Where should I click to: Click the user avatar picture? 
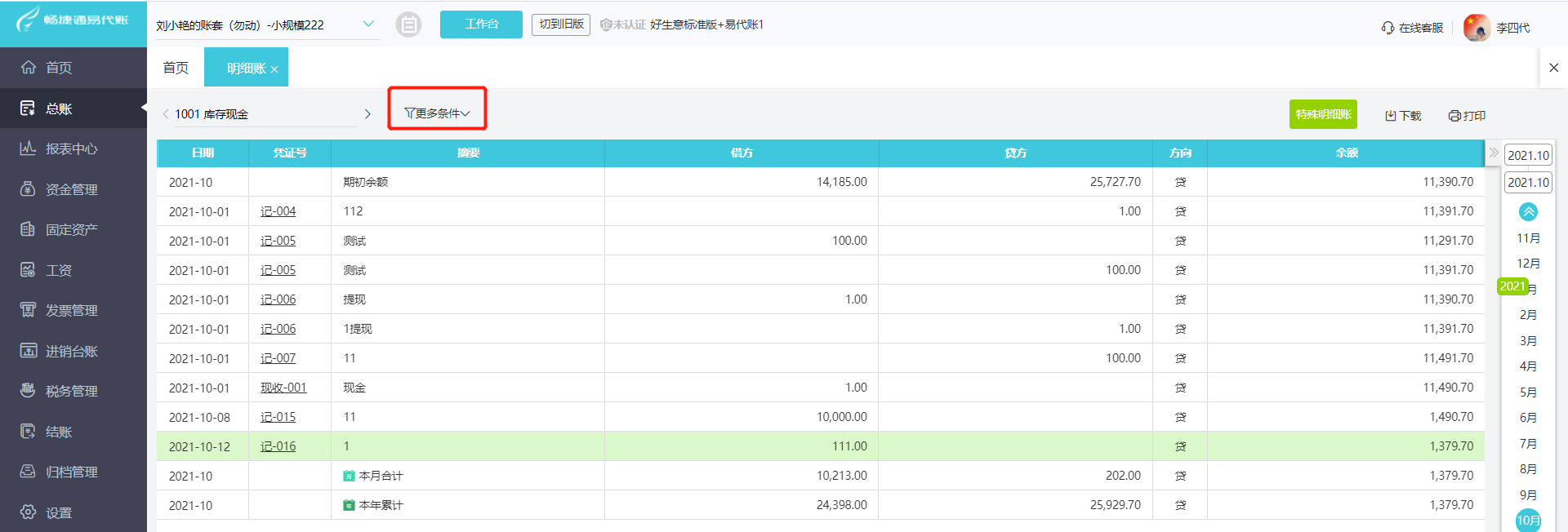tap(1477, 28)
